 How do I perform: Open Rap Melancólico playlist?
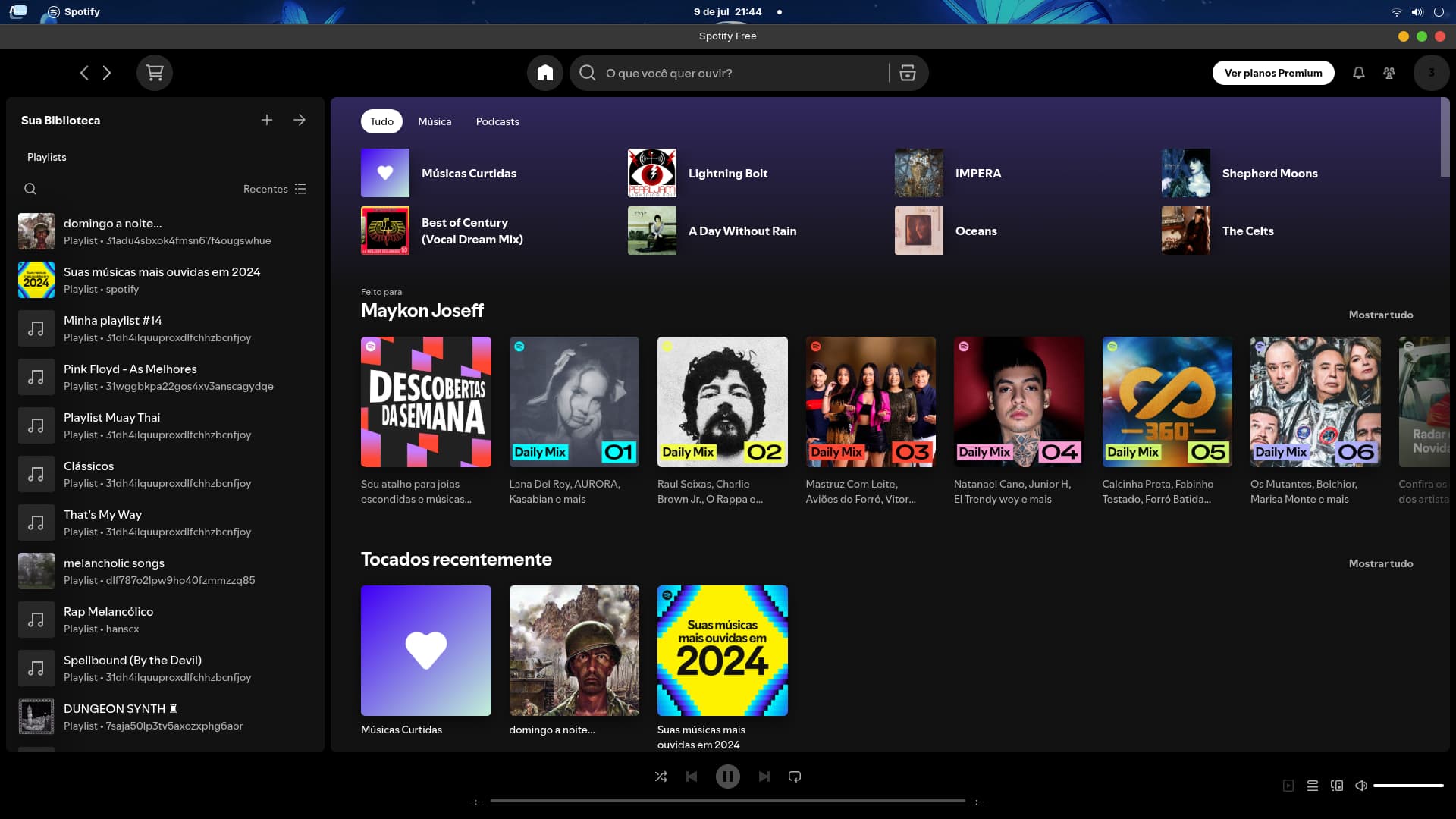click(x=165, y=620)
